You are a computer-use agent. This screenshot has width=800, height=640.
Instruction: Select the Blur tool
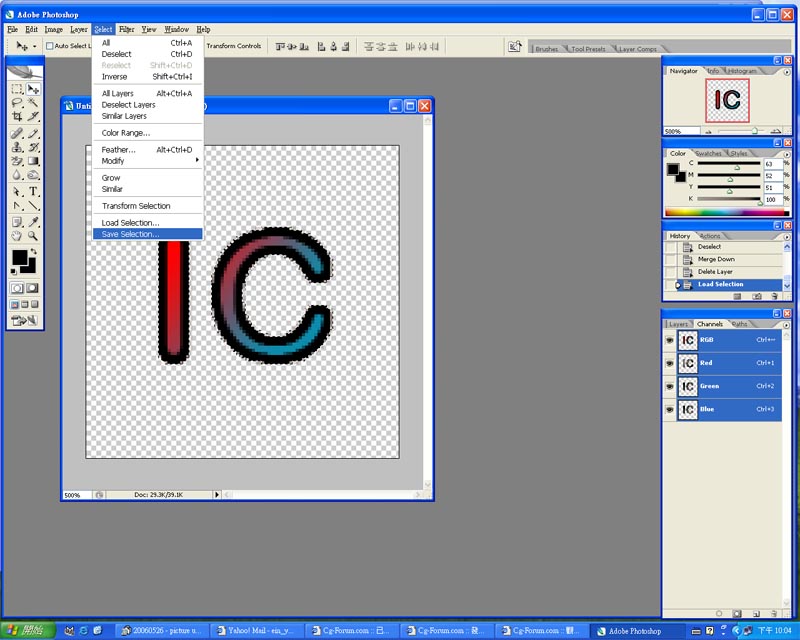point(17,175)
